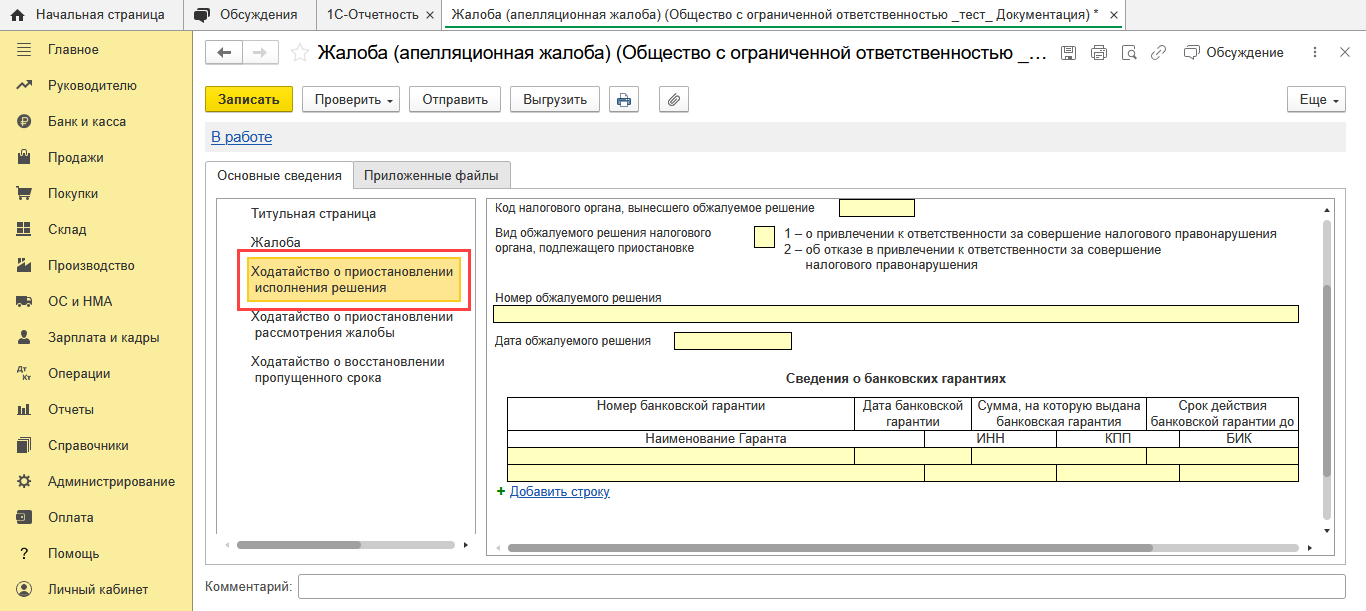Click the Добавить строку link
Screen dimensions: 1366x611
(x=559, y=492)
